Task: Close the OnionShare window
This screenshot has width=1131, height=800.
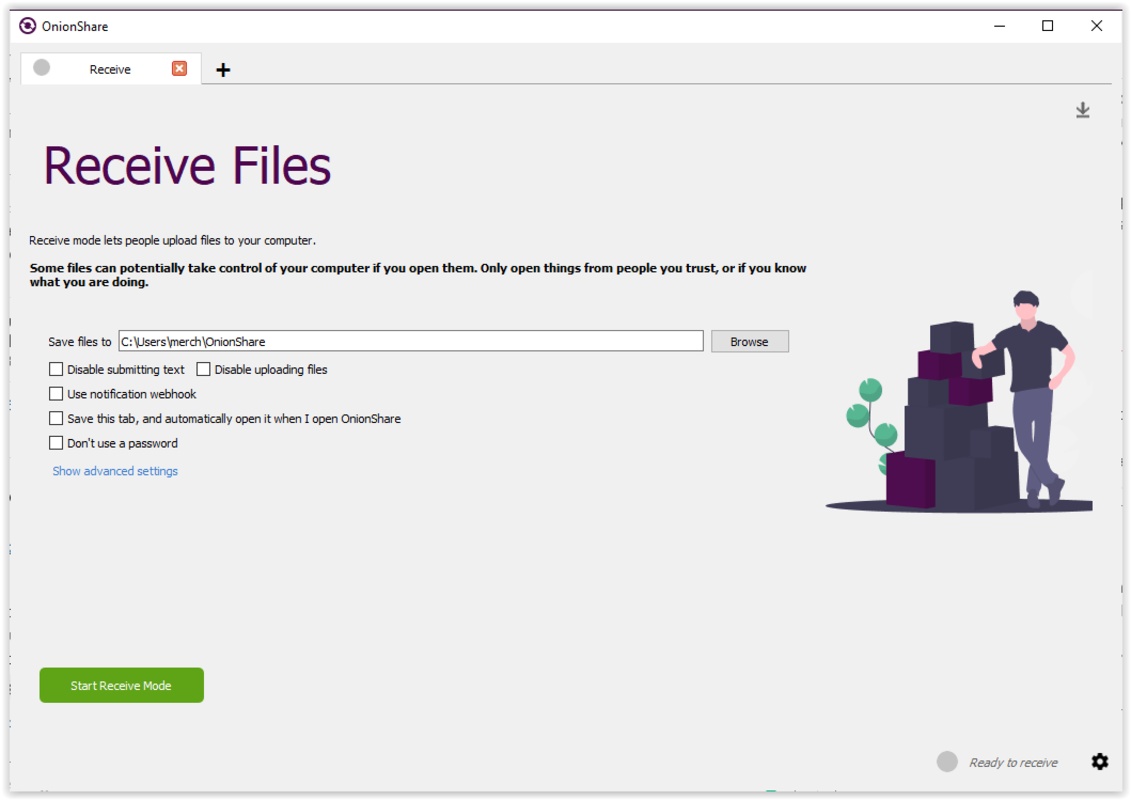Action: click(1096, 26)
